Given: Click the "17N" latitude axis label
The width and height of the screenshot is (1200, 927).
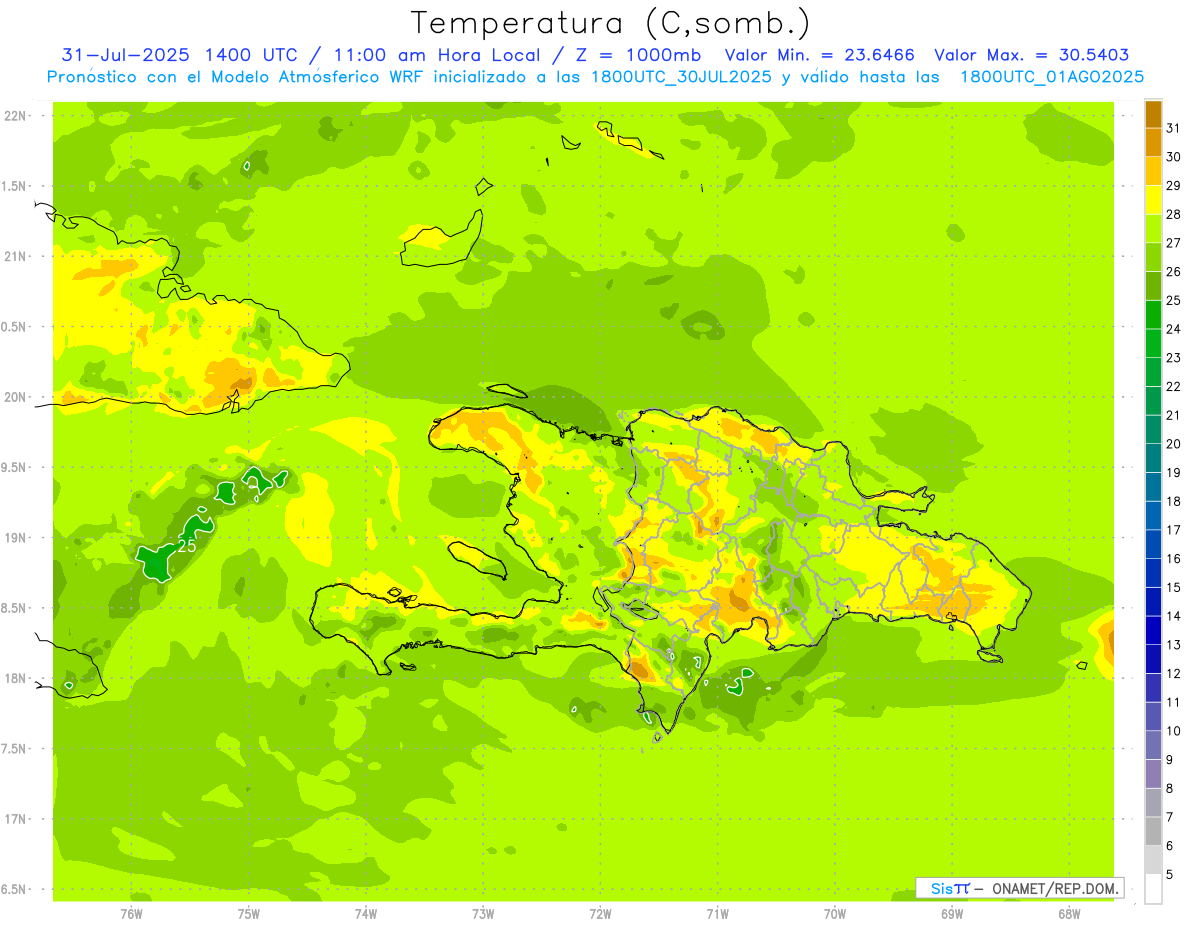Looking at the screenshot, I should 15,819.
